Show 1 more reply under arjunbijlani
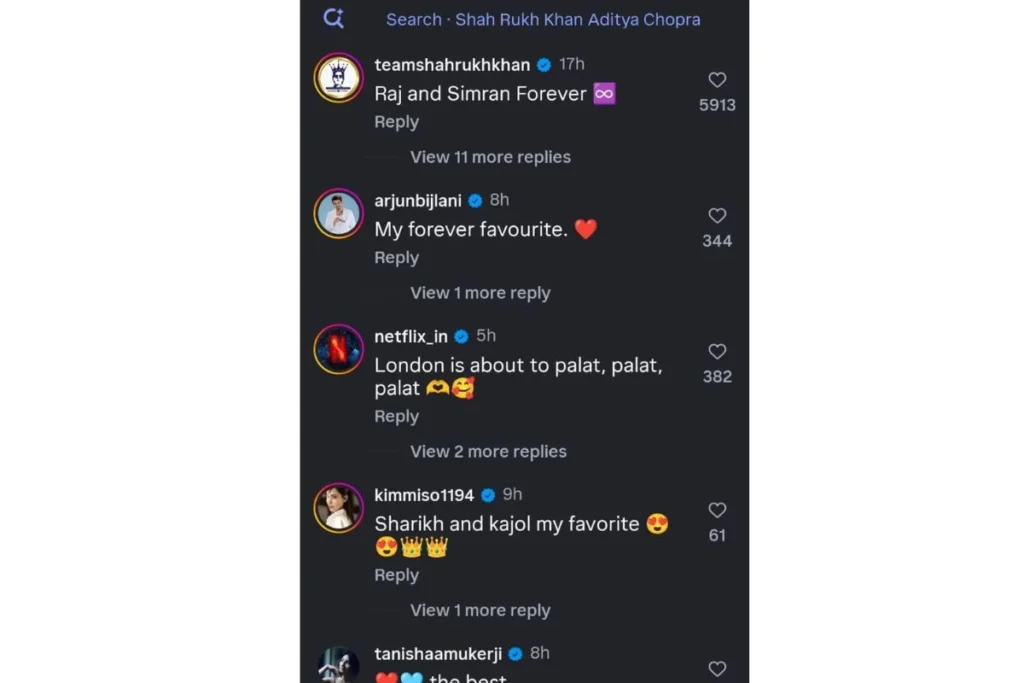 click(480, 293)
